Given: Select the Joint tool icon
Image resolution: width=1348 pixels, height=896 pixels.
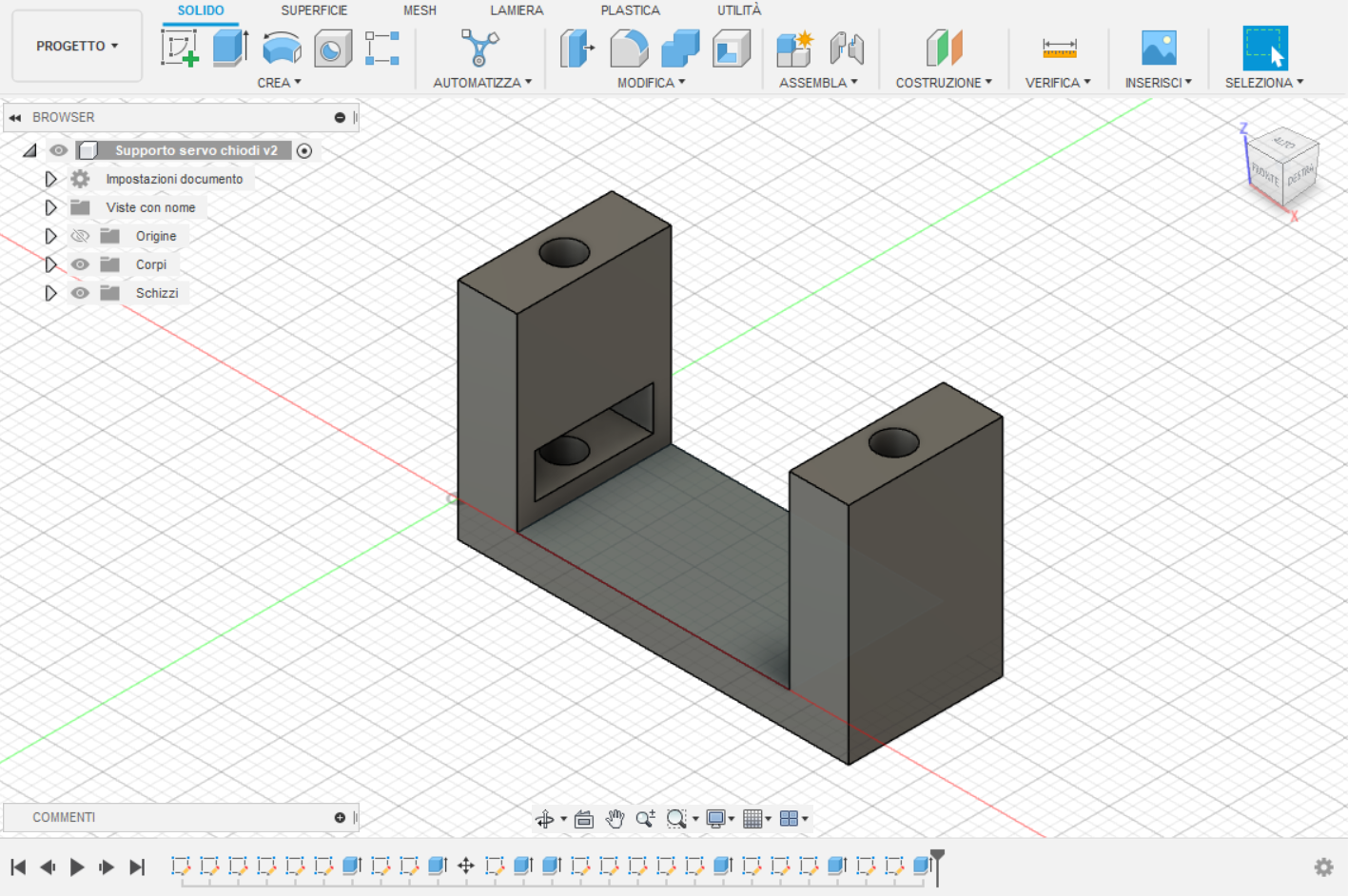Looking at the screenshot, I should (846, 48).
